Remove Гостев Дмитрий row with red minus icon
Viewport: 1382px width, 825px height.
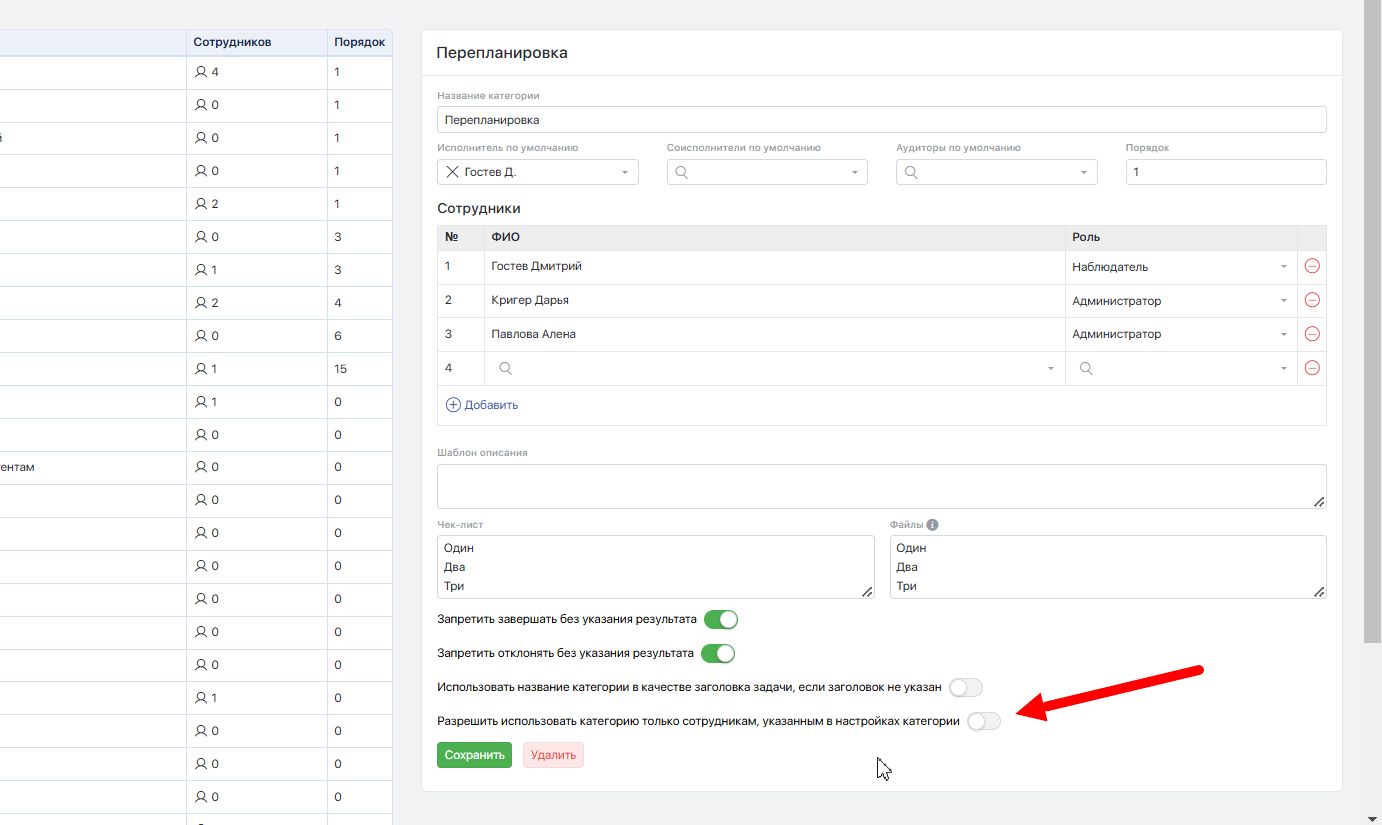(1312, 267)
